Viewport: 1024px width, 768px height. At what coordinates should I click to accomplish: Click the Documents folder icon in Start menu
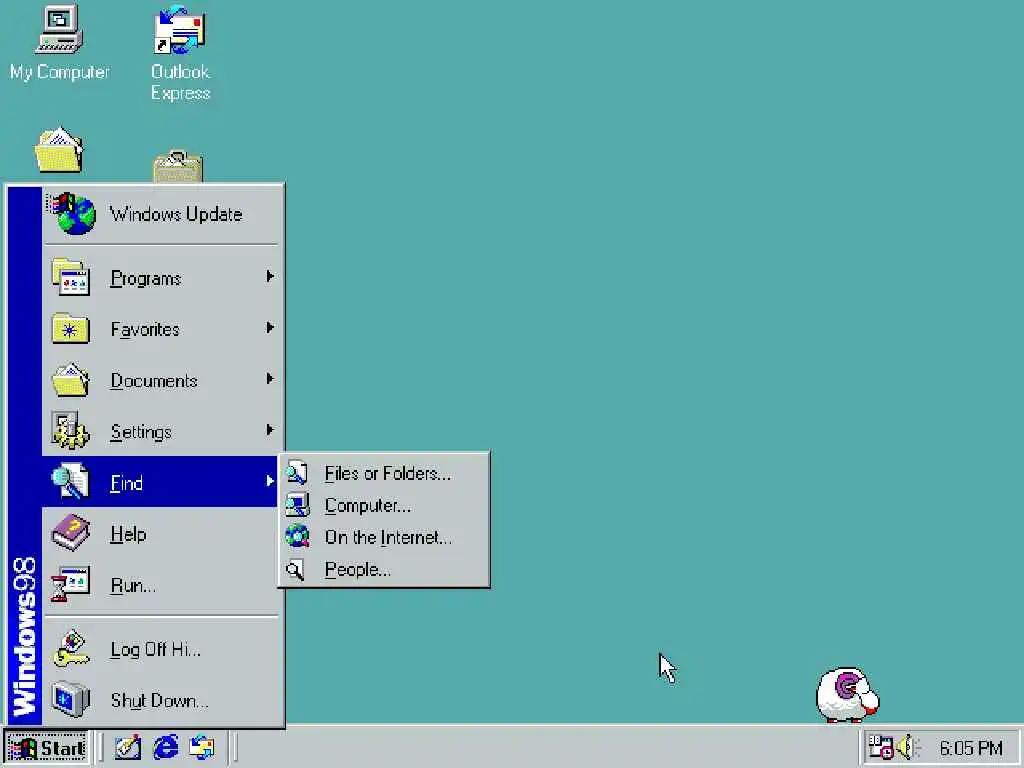click(71, 379)
